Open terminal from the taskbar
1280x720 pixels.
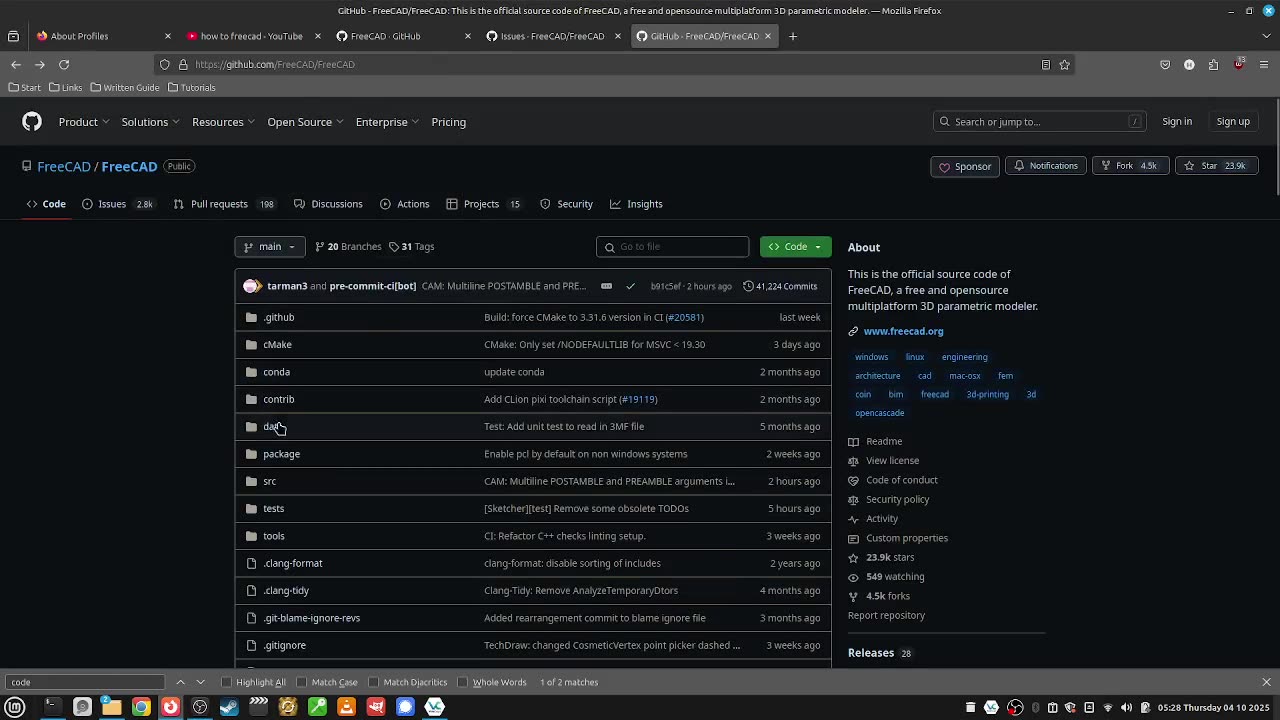[x=52, y=707]
